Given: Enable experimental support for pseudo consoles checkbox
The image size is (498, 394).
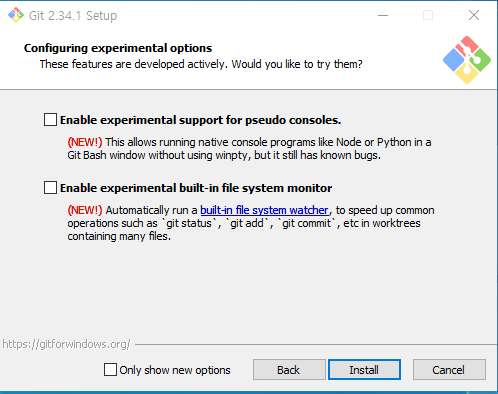Looking at the screenshot, I should 50,120.
